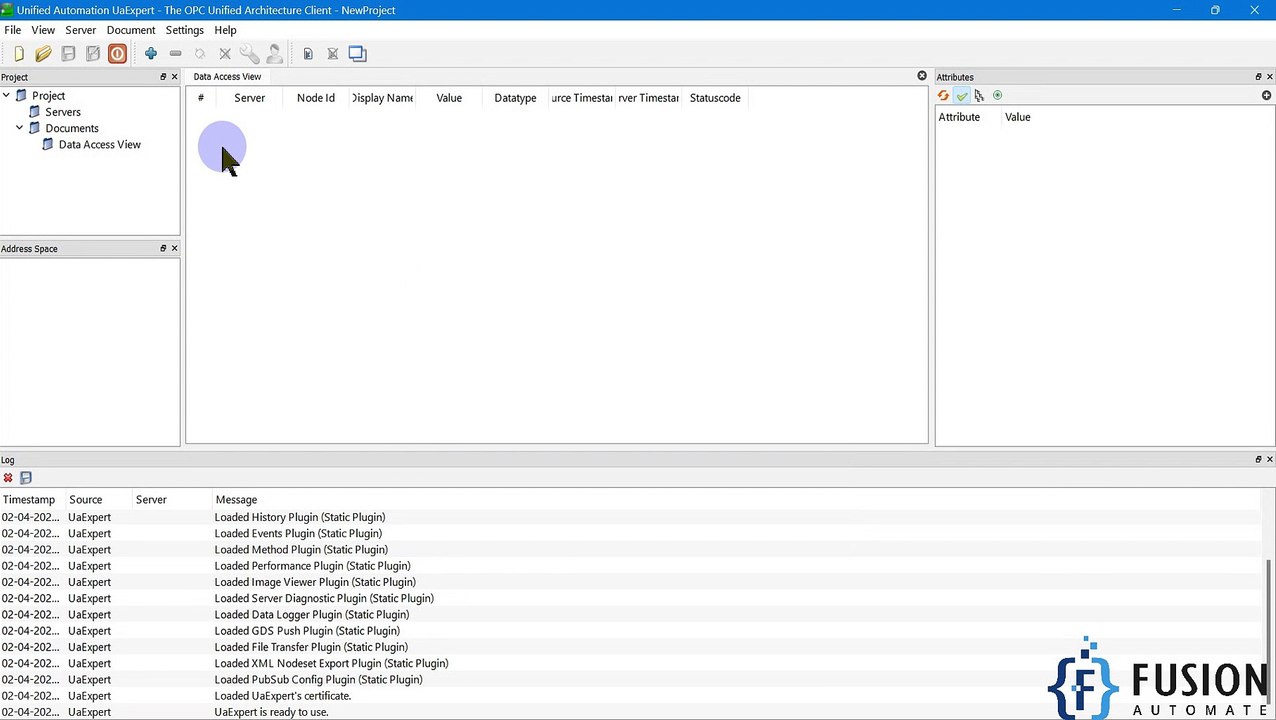Refresh attributes with the orange arrows icon
This screenshot has width=1276, height=720.
(x=943, y=96)
